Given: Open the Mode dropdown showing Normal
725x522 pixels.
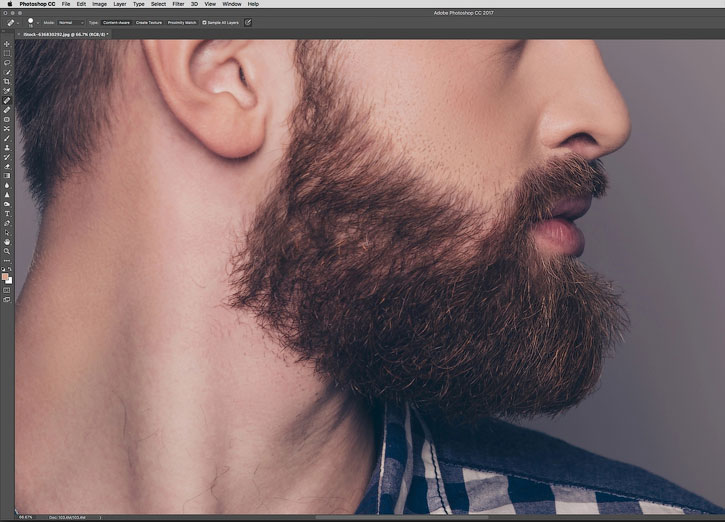Looking at the screenshot, I should (71, 23).
